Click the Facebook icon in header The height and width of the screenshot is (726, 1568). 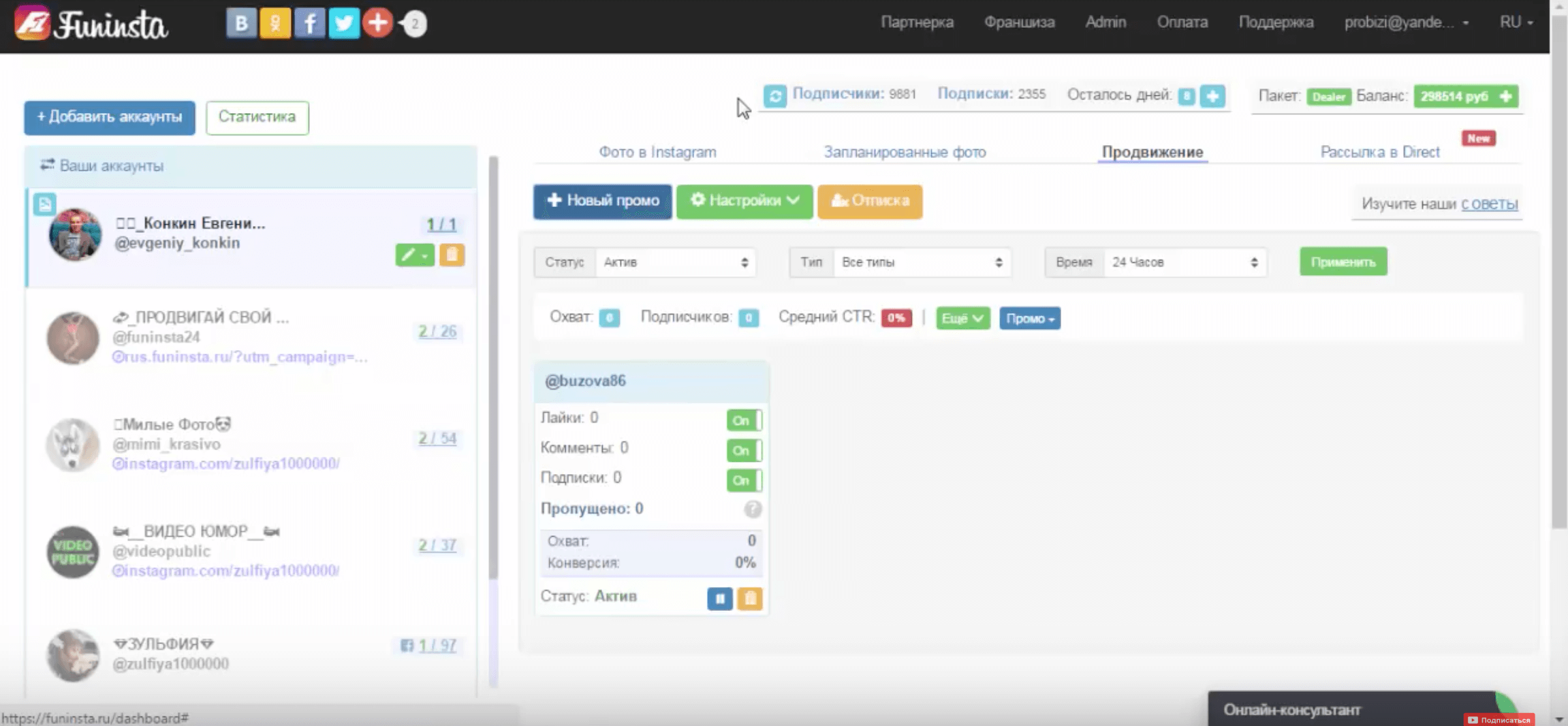coord(309,24)
